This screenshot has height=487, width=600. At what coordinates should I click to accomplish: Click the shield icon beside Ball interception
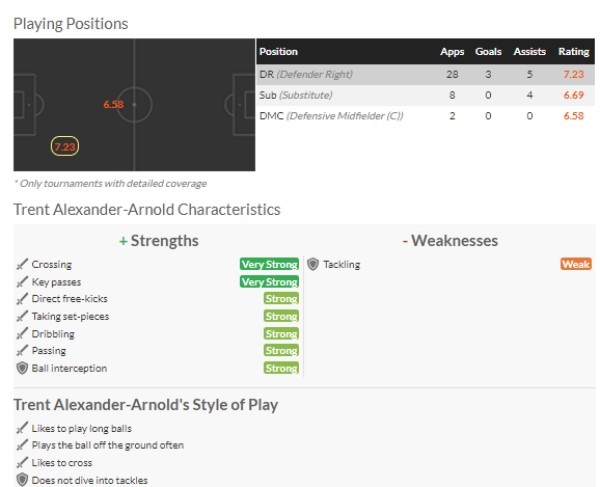(x=21, y=369)
